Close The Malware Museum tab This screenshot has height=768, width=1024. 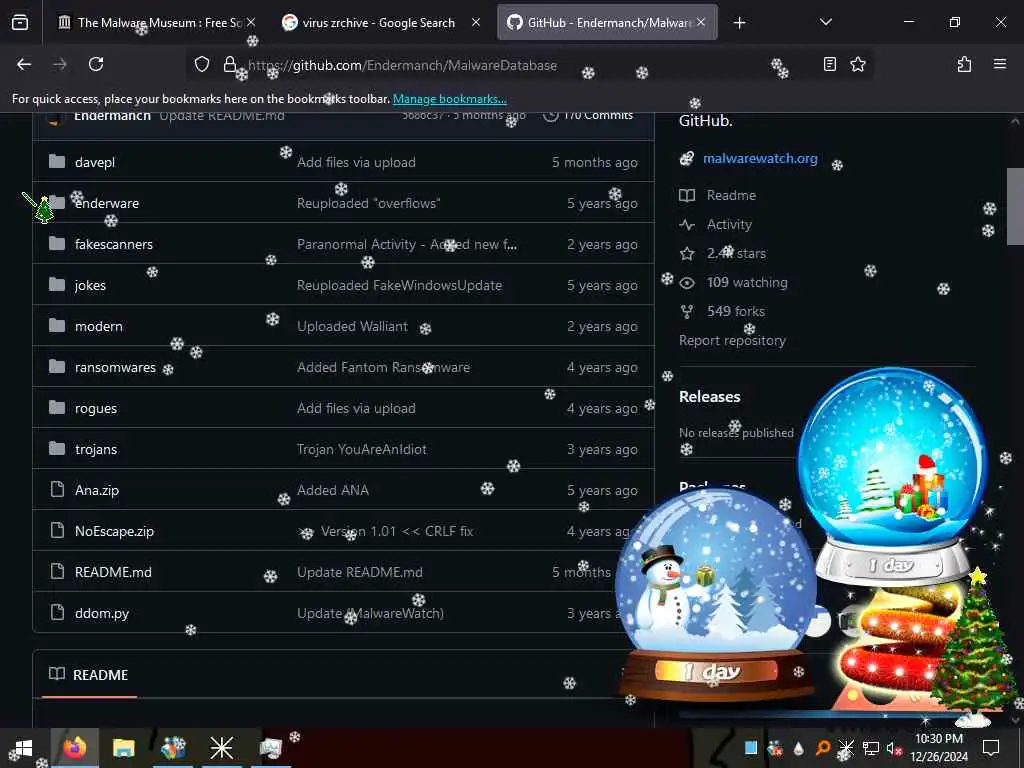(x=251, y=22)
